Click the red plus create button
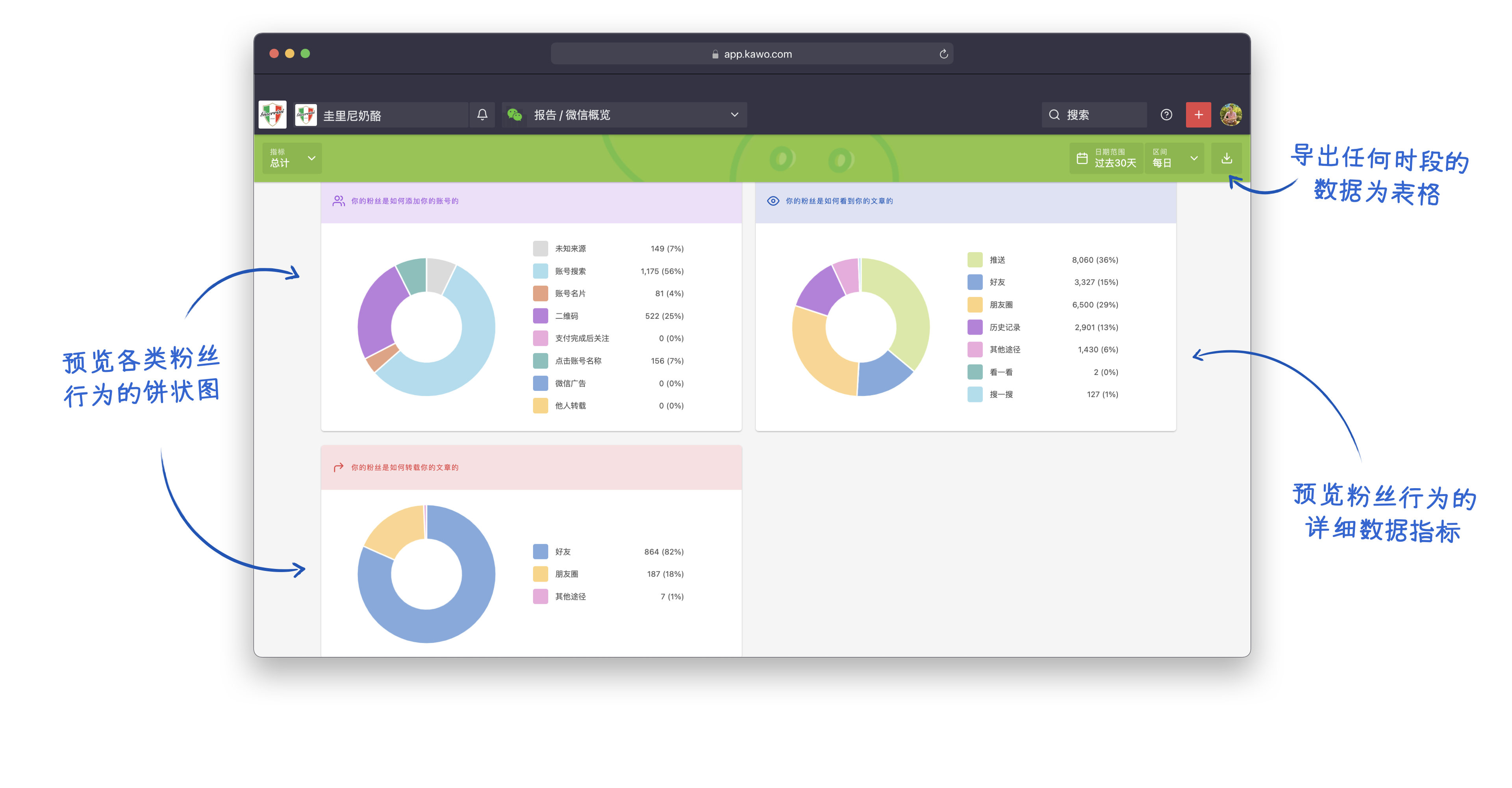This screenshot has width=1512, height=788. pyautogui.click(x=1198, y=115)
